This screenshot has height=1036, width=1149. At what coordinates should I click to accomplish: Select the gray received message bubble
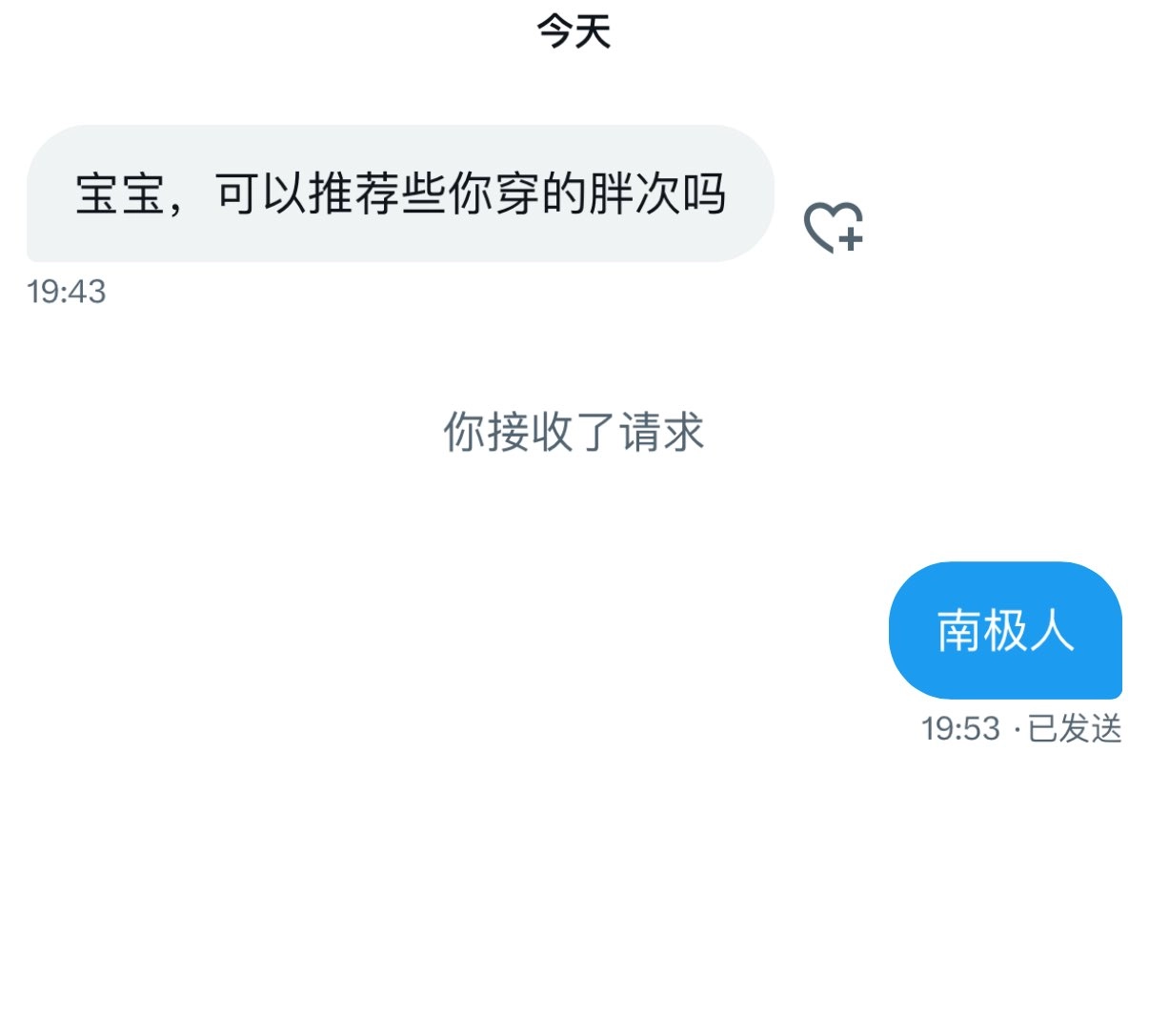click(400, 193)
